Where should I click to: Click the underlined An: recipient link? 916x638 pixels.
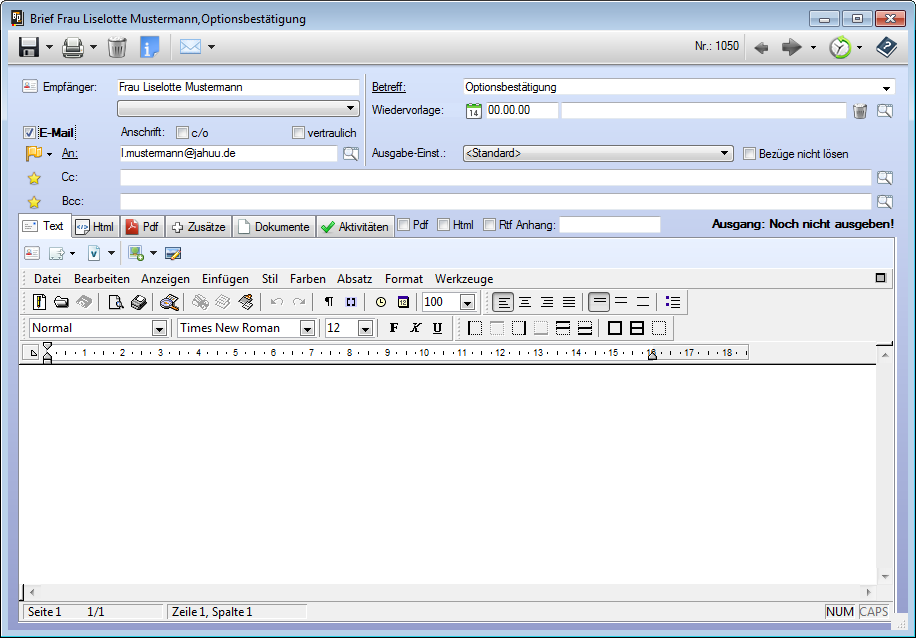click(70, 154)
